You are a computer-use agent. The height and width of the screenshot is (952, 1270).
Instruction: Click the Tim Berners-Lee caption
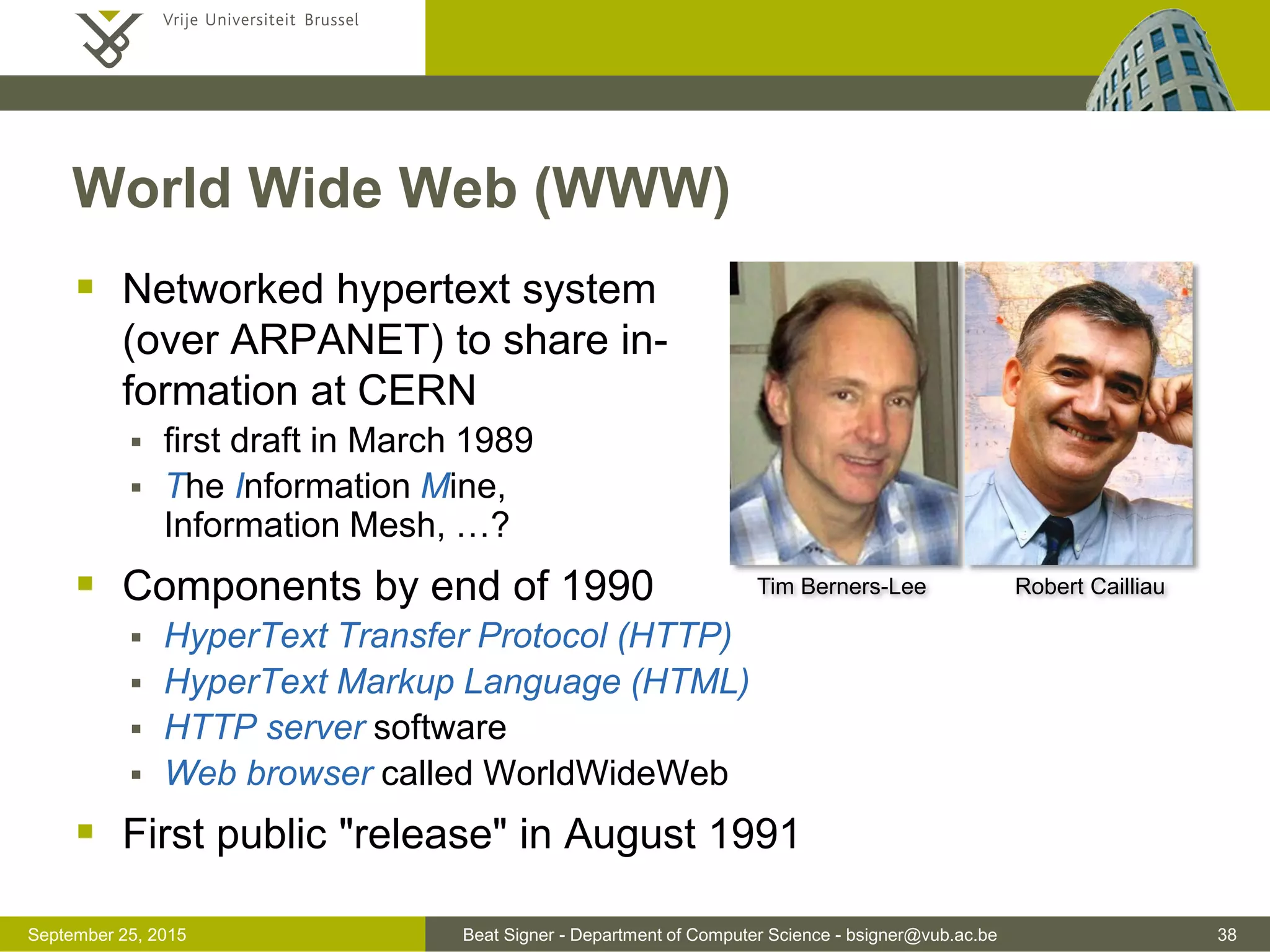(841, 586)
